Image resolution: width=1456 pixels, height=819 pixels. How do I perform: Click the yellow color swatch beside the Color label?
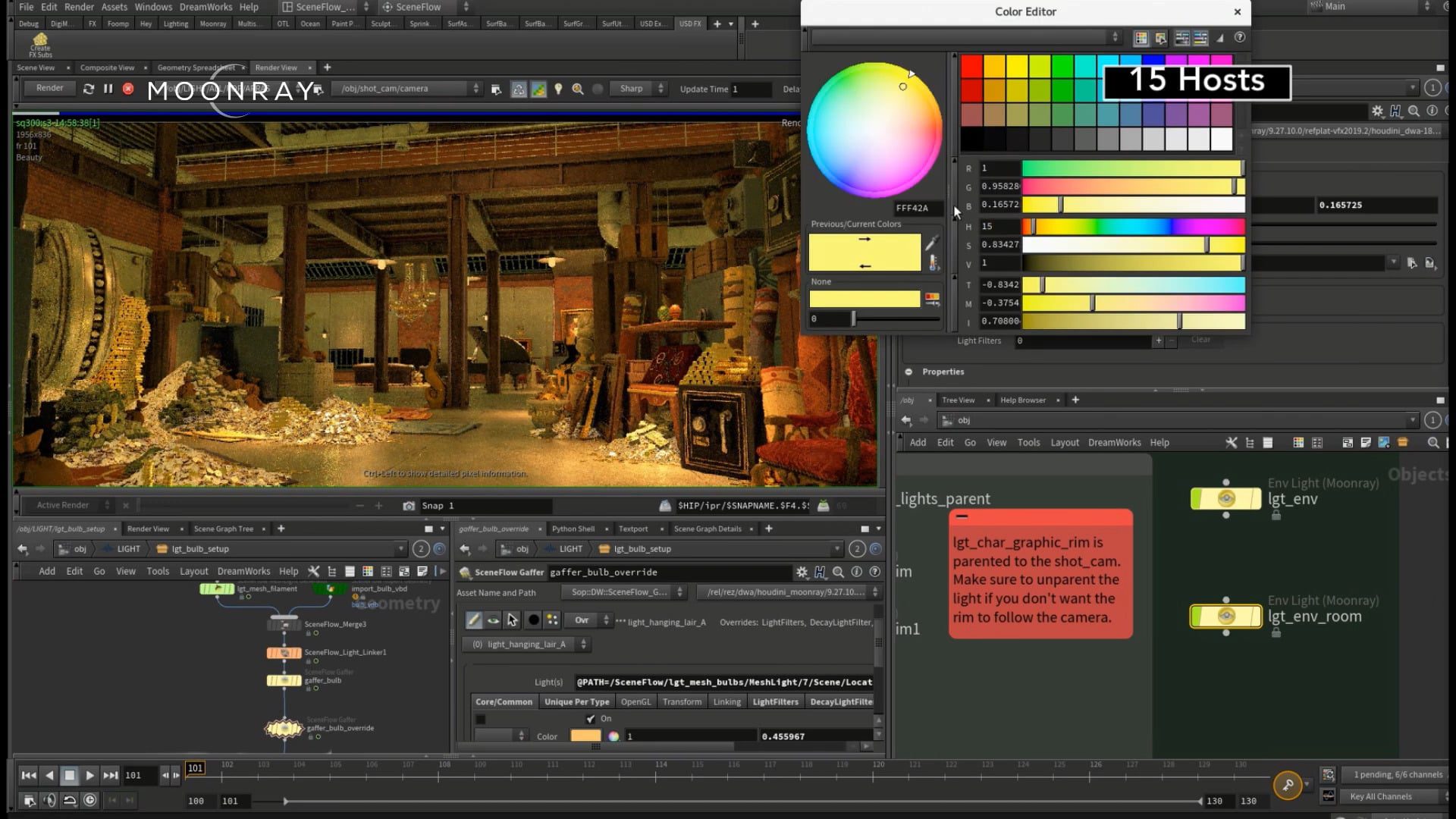point(585,736)
